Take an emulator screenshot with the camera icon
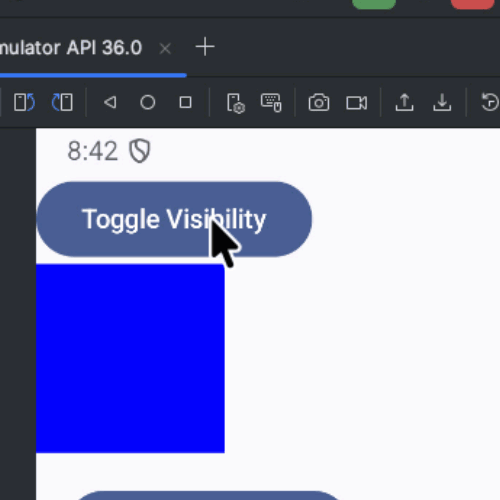 [x=319, y=102]
